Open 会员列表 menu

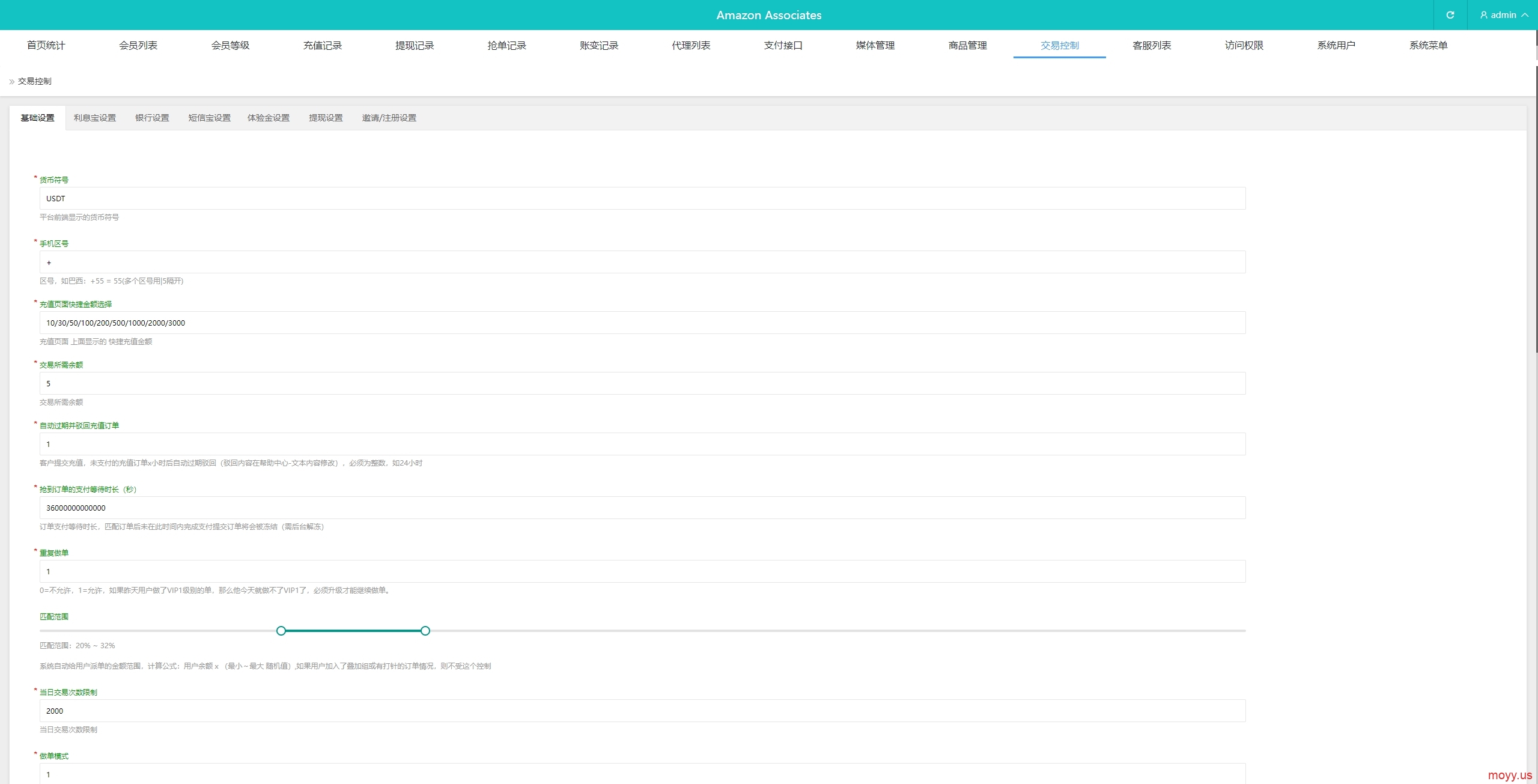(138, 45)
